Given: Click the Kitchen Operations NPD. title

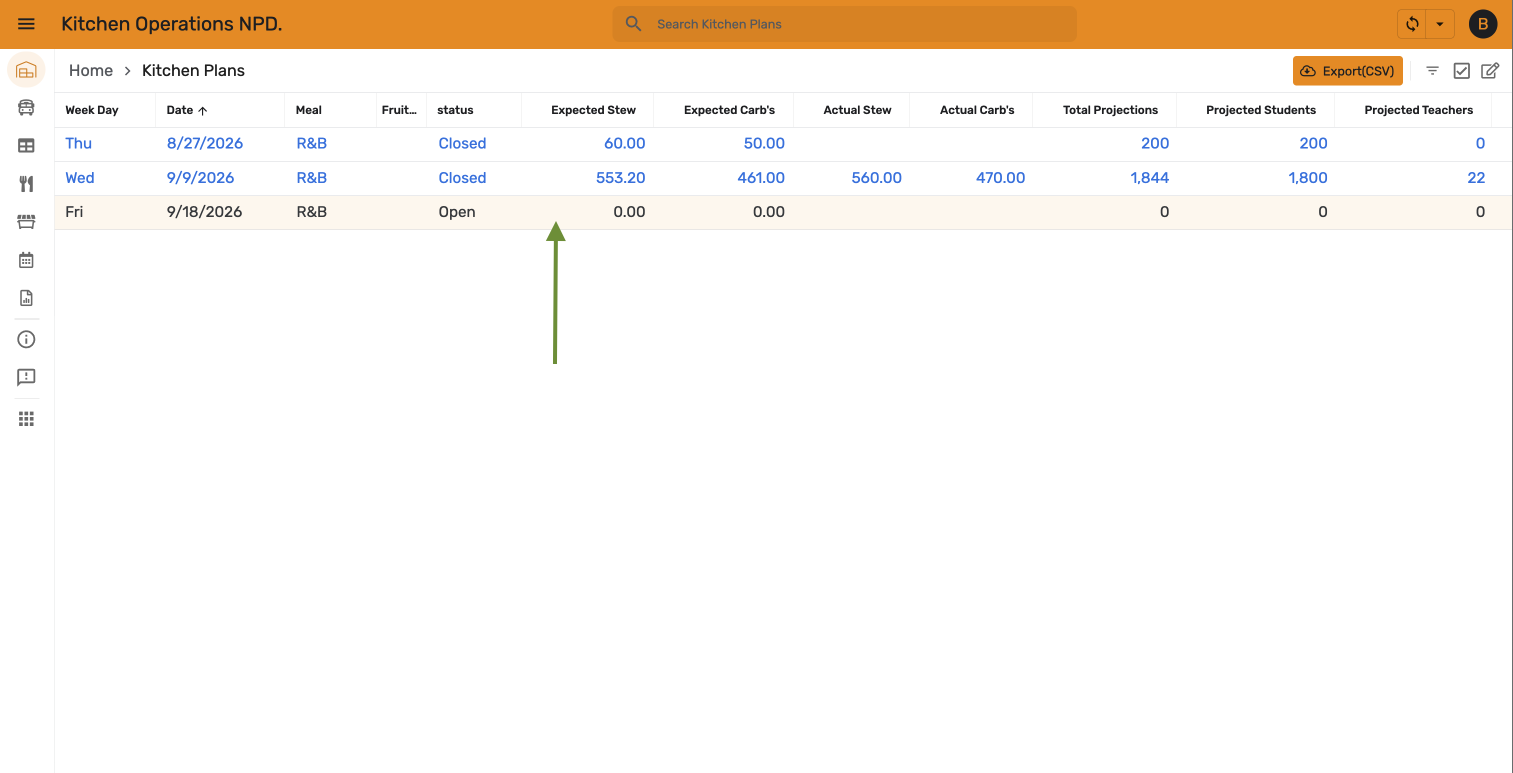Looking at the screenshot, I should click(x=172, y=24).
